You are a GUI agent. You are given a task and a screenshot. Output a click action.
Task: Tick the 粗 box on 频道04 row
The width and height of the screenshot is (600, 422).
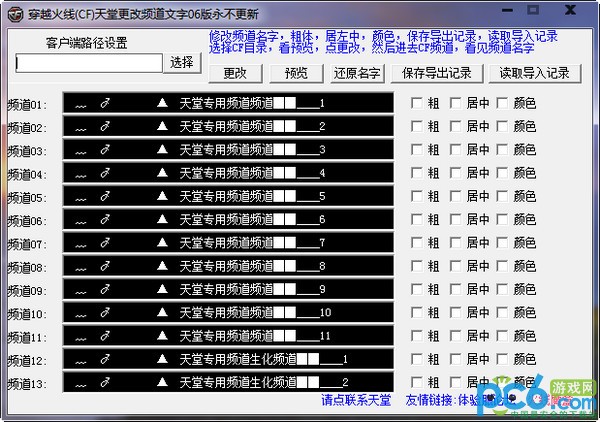pyautogui.click(x=417, y=173)
